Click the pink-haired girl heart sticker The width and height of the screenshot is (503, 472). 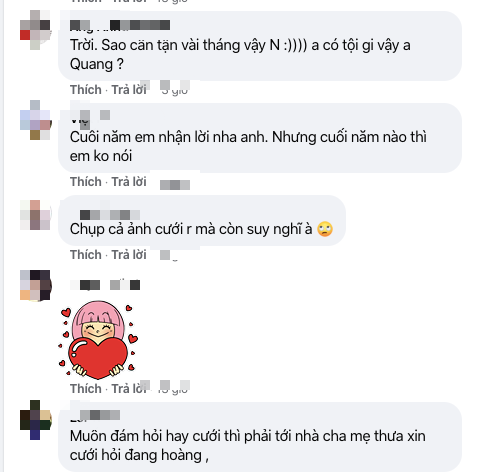[x=98, y=340]
